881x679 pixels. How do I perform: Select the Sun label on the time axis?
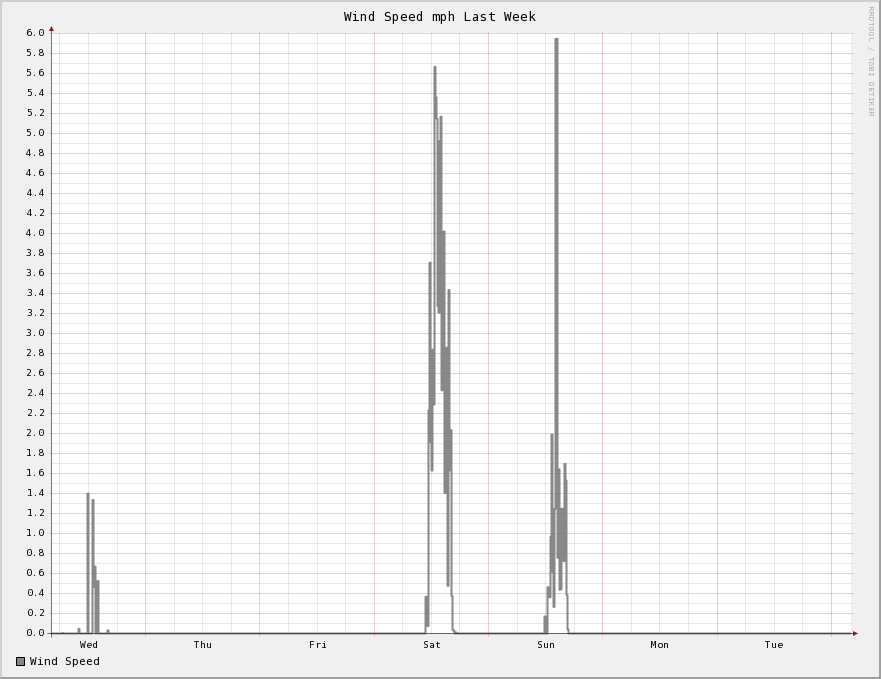(x=546, y=645)
